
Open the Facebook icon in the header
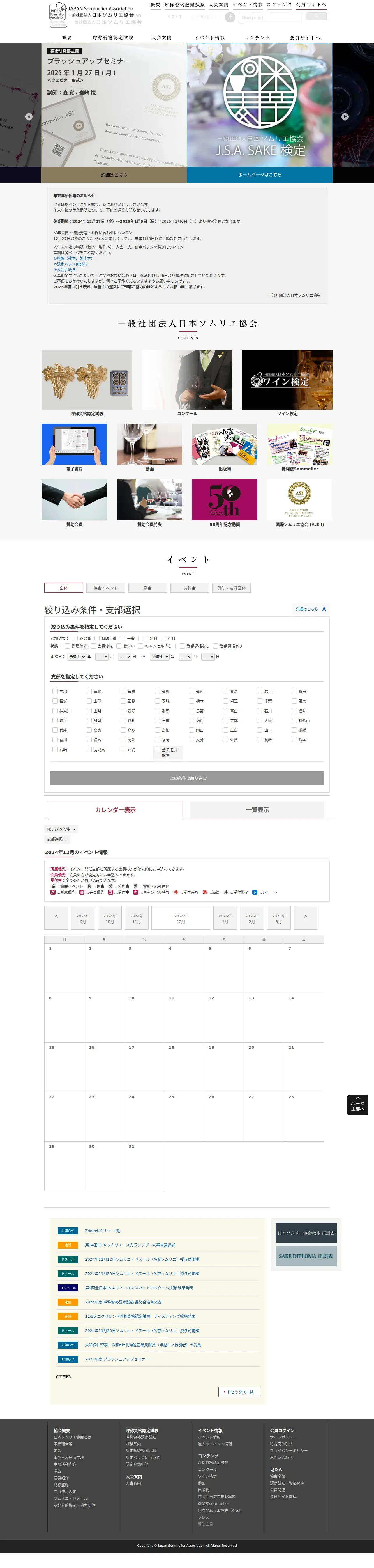(230, 17)
